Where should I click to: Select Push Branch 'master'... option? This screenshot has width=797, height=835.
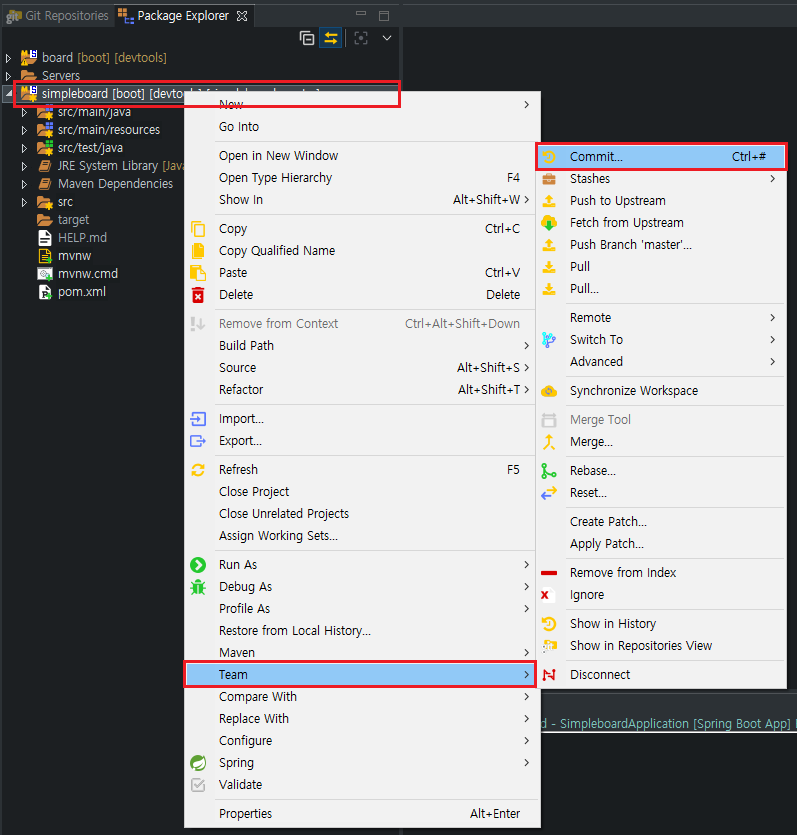pos(661,245)
